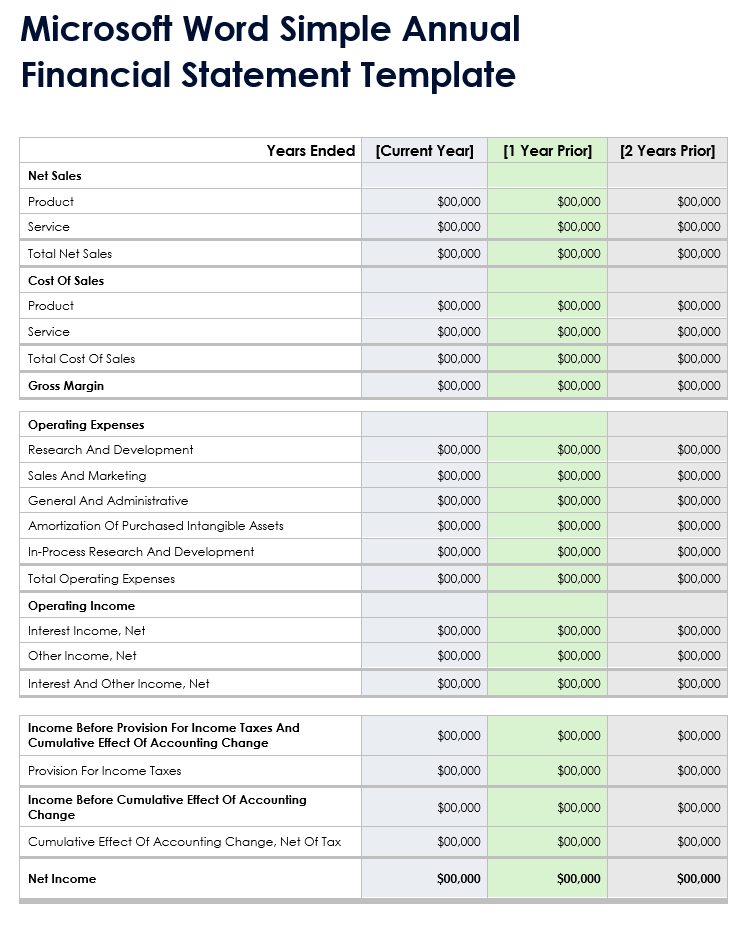
Task: Select the Research And Development row label
Action: click(111, 450)
